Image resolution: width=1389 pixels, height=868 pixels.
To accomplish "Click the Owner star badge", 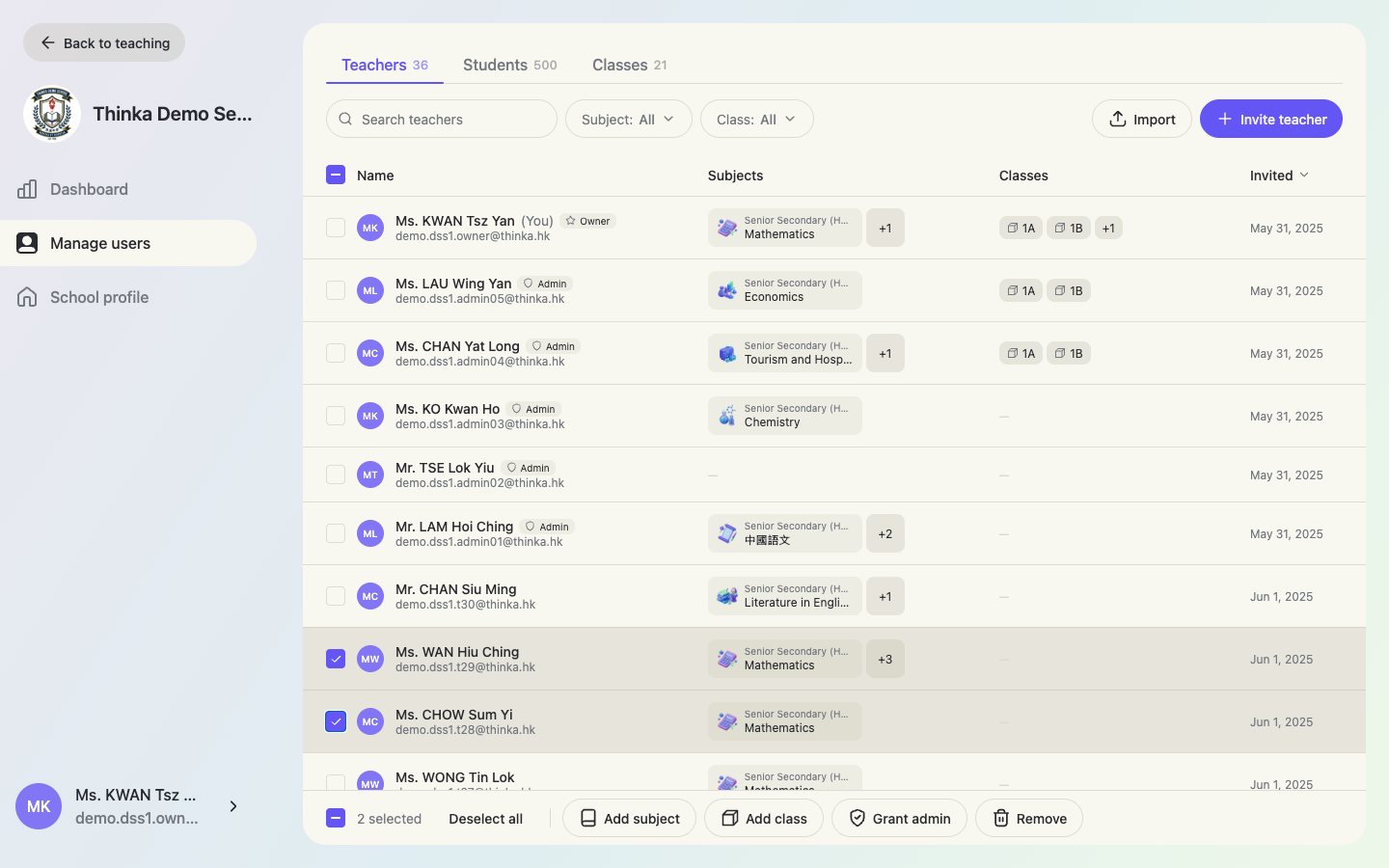I will (x=587, y=221).
